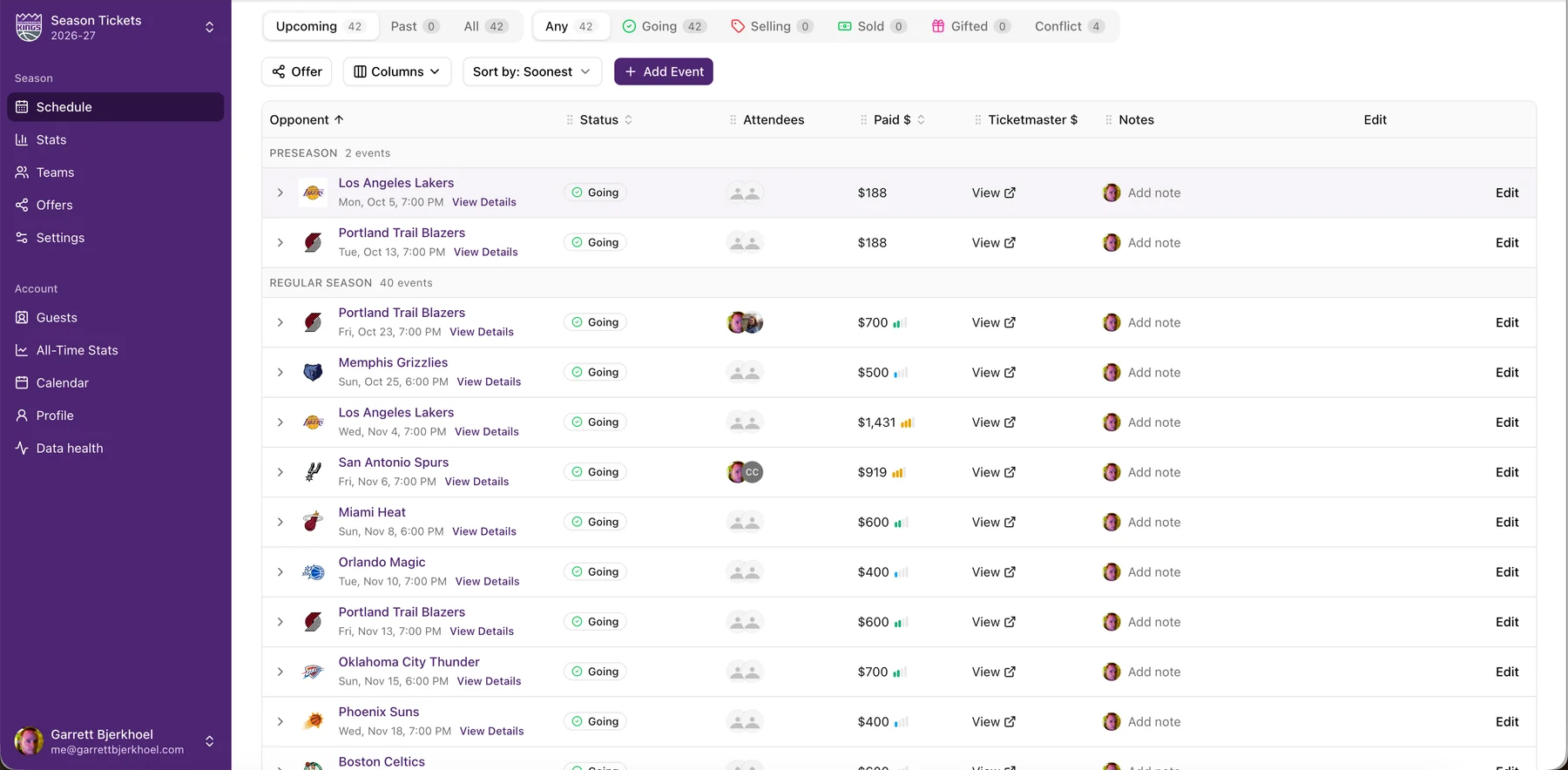
Task: Open the Stats page in sidebar
Action: click(x=115, y=139)
